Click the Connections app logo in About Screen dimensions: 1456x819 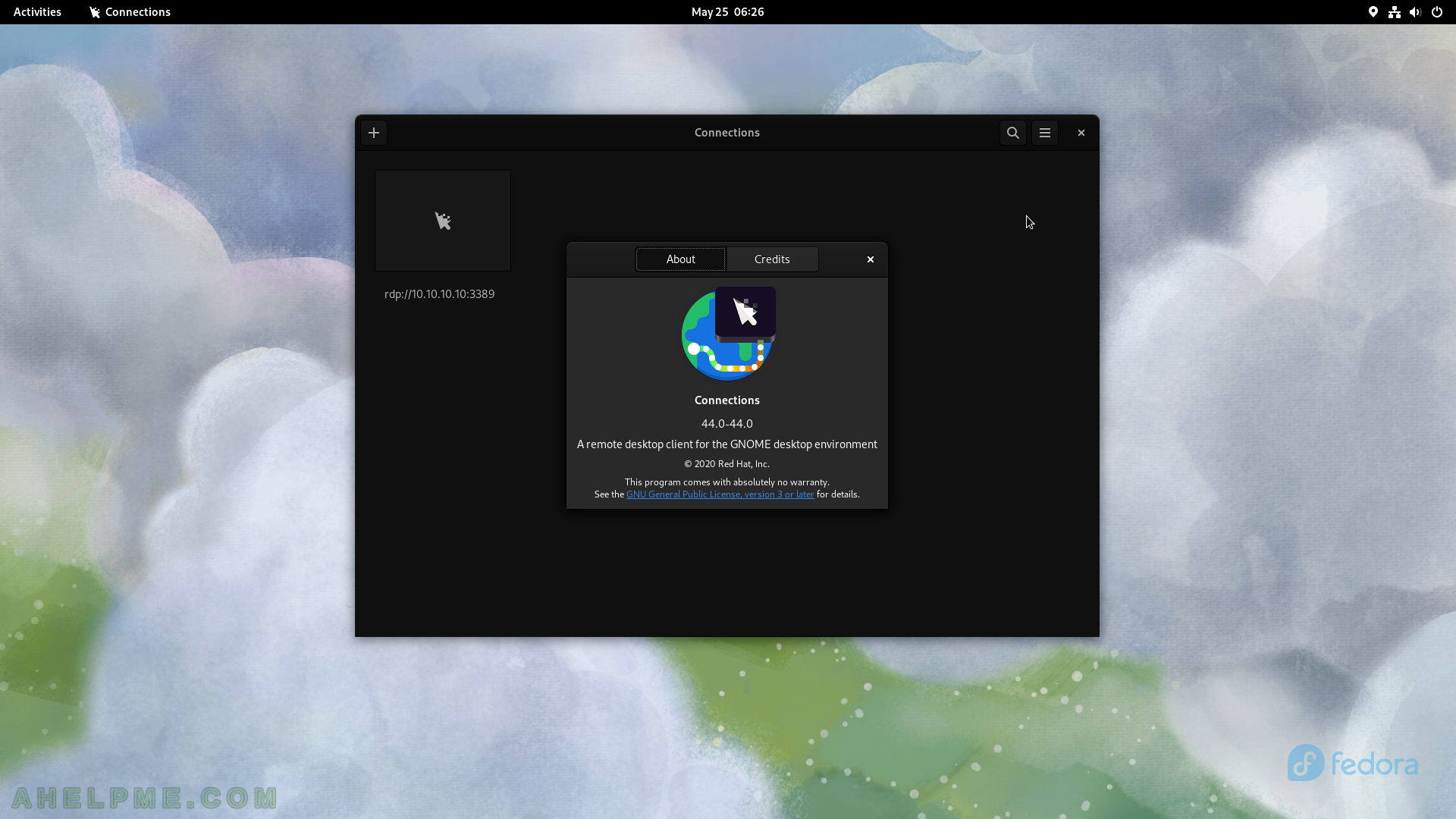pyautogui.click(x=728, y=334)
